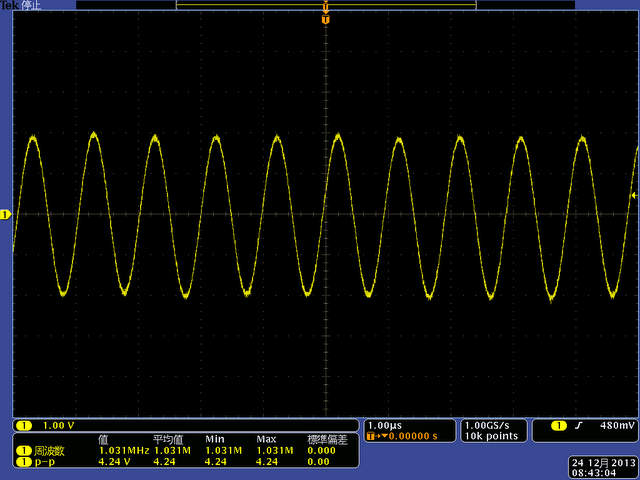Click the channel 1 badge beside p-p
This screenshot has width=640, height=480.
22,462
